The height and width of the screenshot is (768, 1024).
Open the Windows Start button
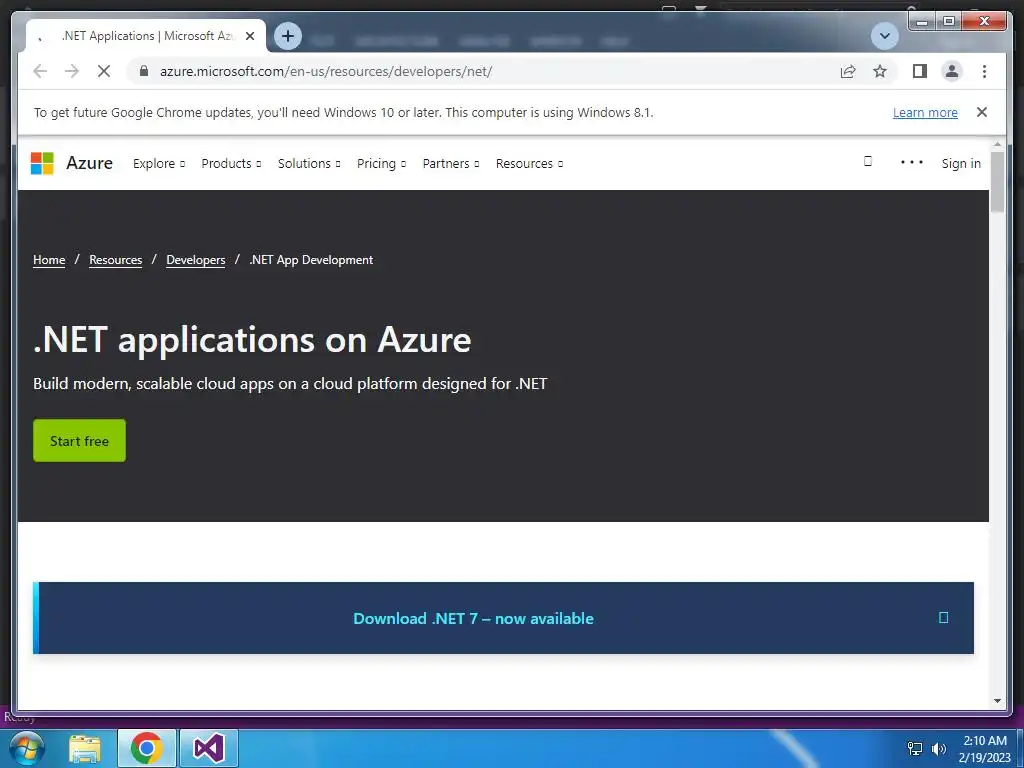click(26, 748)
